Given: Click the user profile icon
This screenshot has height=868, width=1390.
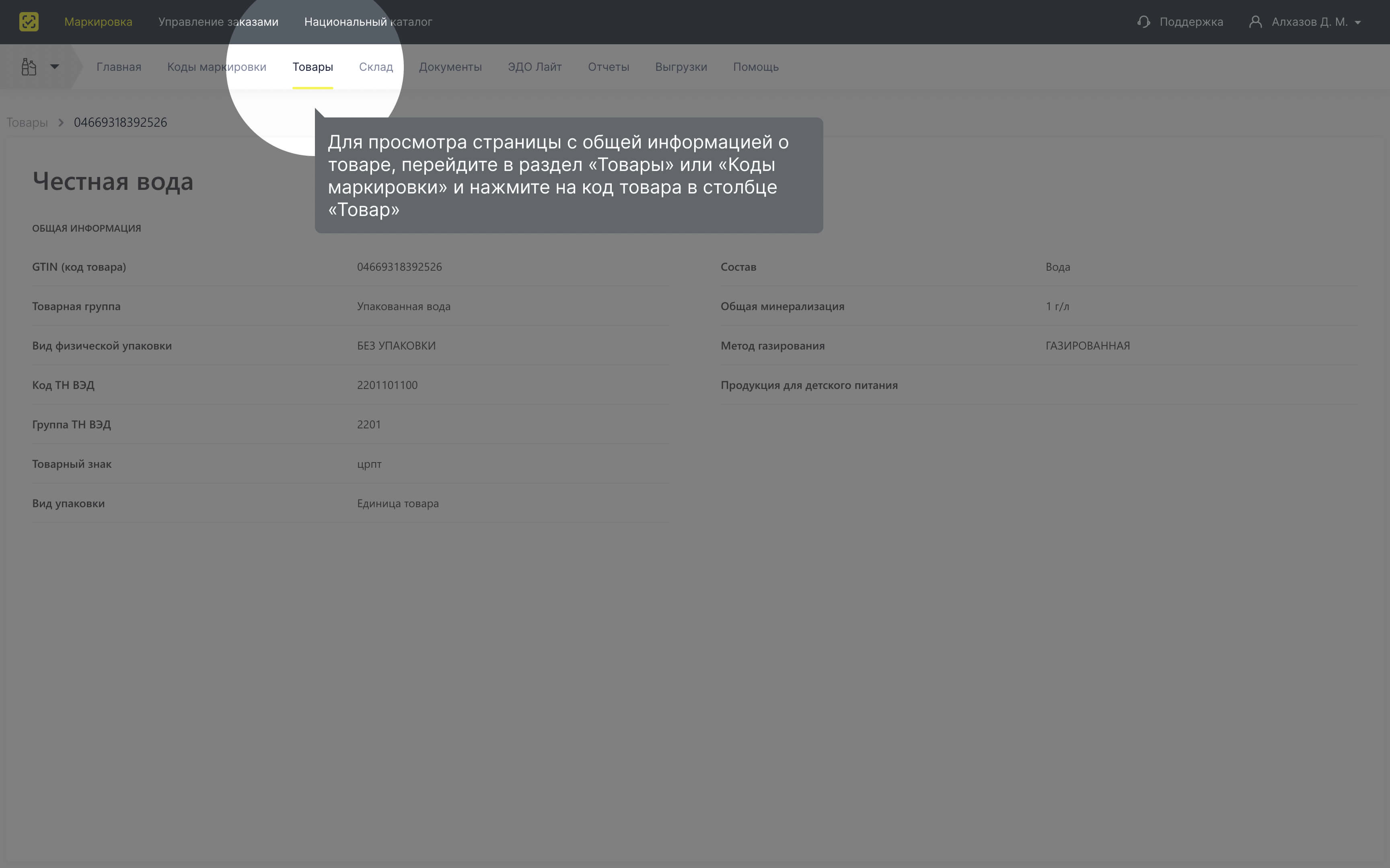Looking at the screenshot, I should coord(1255,22).
